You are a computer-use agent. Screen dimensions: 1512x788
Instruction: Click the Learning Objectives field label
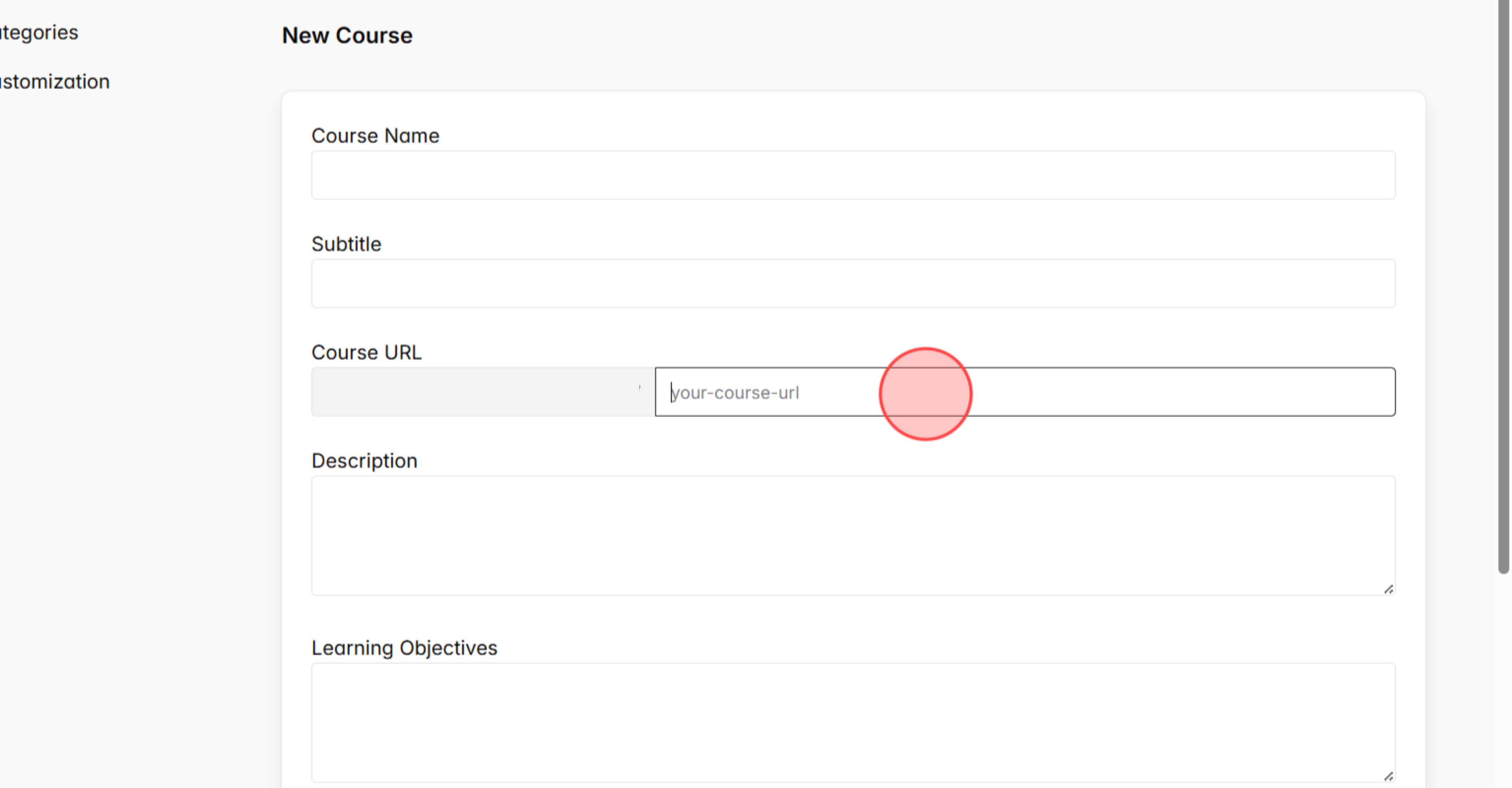404,648
